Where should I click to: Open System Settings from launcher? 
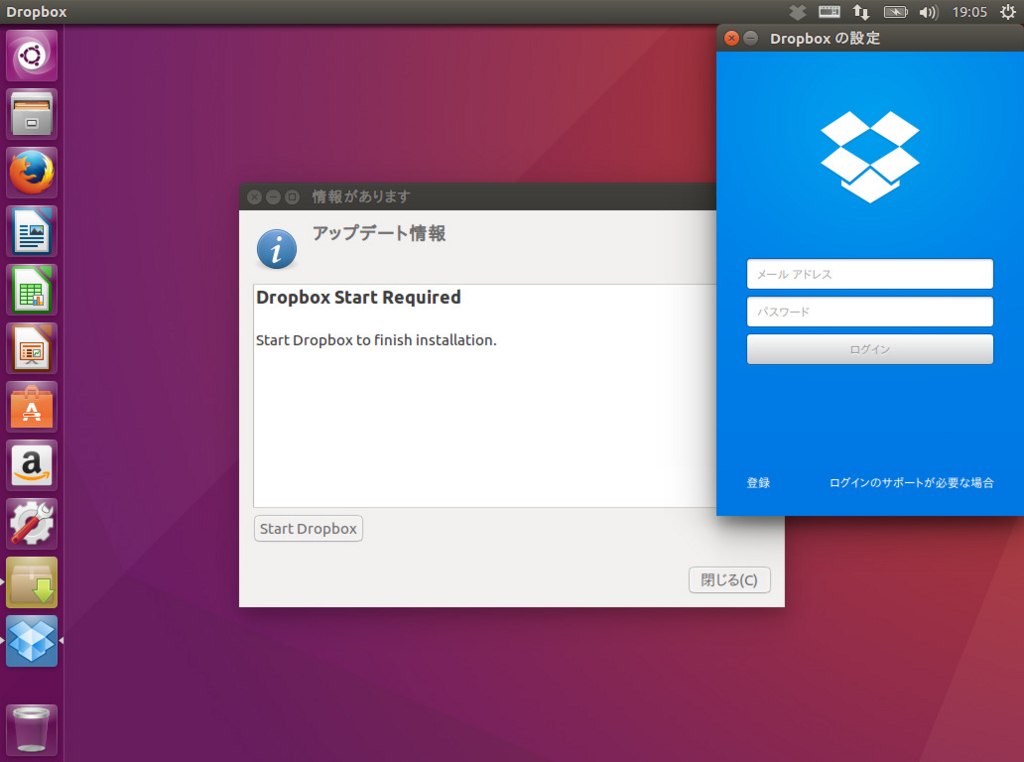pyautogui.click(x=31, y=524)
